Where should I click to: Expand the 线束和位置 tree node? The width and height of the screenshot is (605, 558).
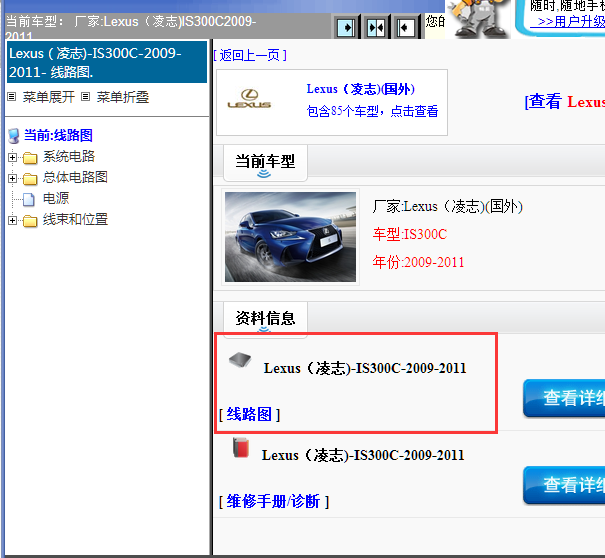(x=12, y=220)
